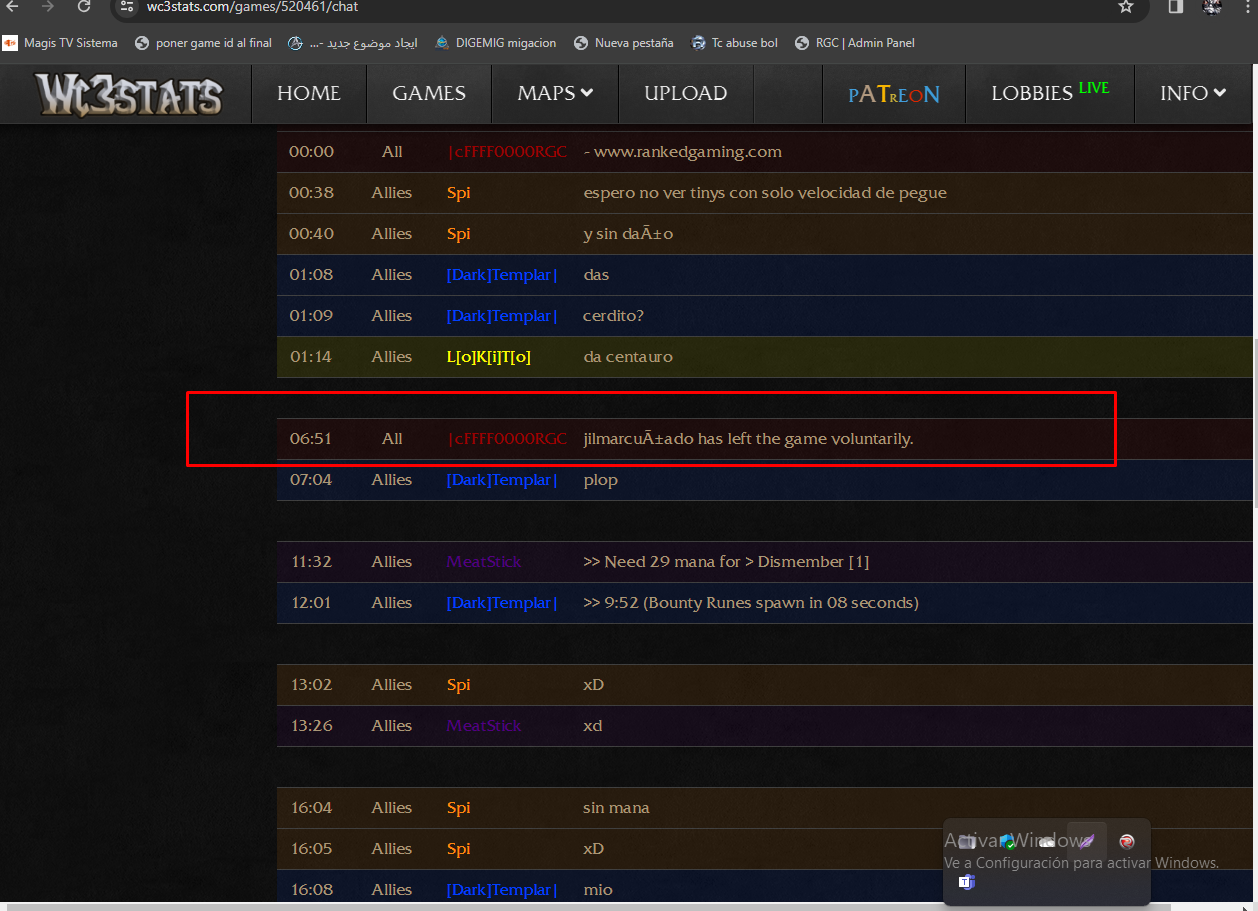Click MeatStick name at 13:26

pos(484,726)
